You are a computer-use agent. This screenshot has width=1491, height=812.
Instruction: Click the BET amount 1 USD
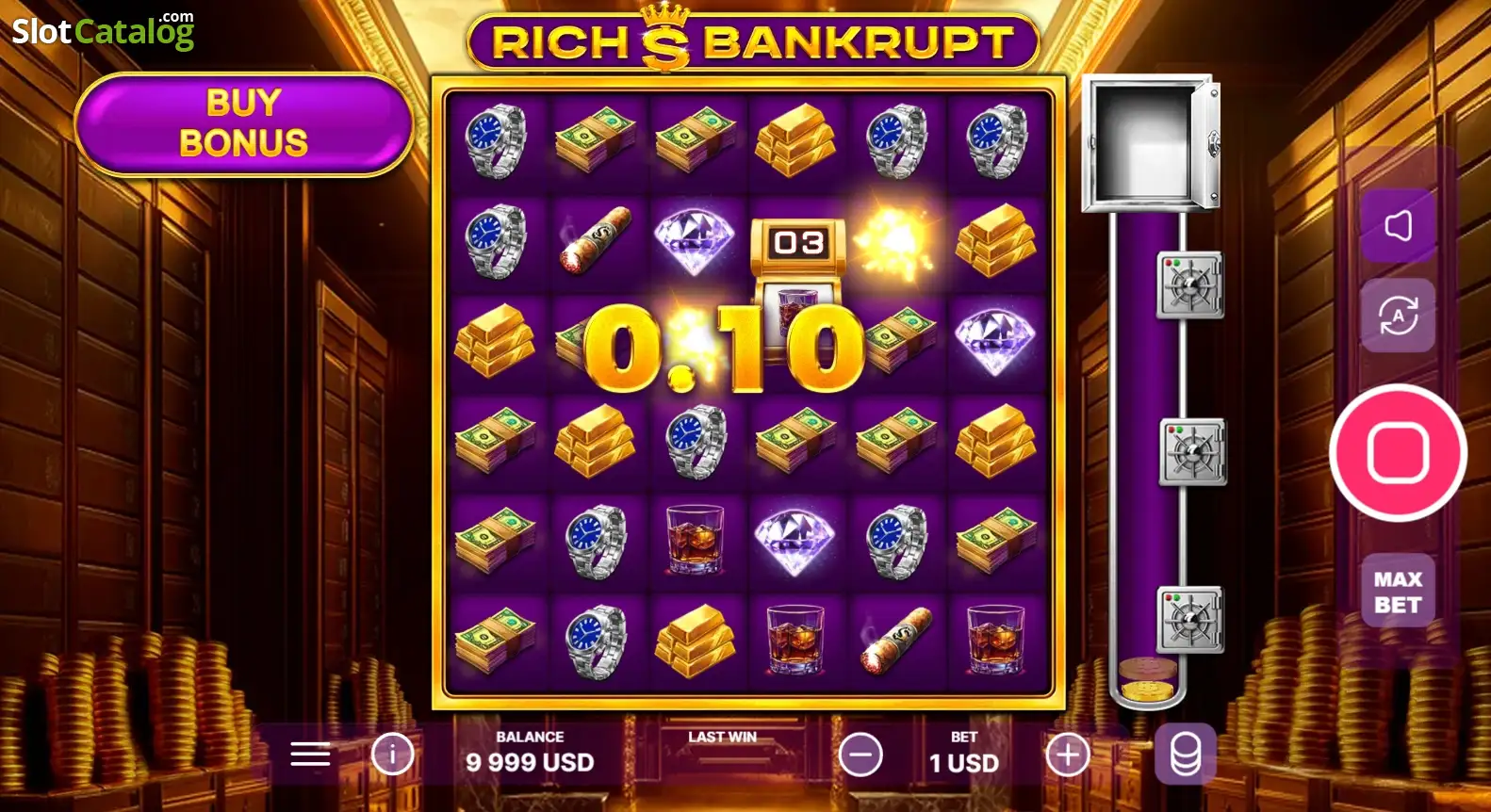pos(964,763)
